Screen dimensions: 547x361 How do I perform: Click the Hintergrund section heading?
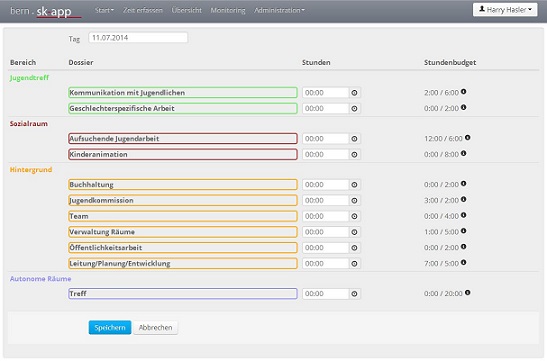[x=31, y=170]
